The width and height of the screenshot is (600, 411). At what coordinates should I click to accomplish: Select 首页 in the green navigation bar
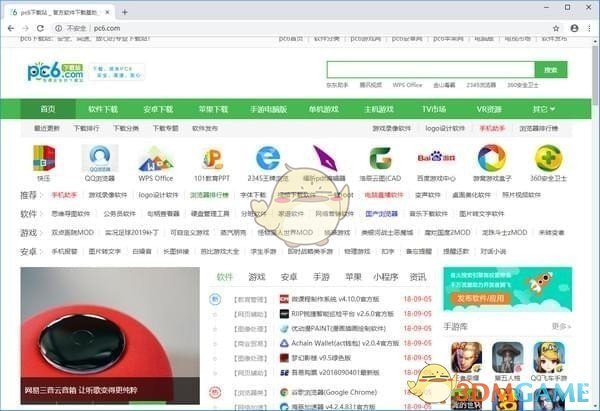pos(48,109)
